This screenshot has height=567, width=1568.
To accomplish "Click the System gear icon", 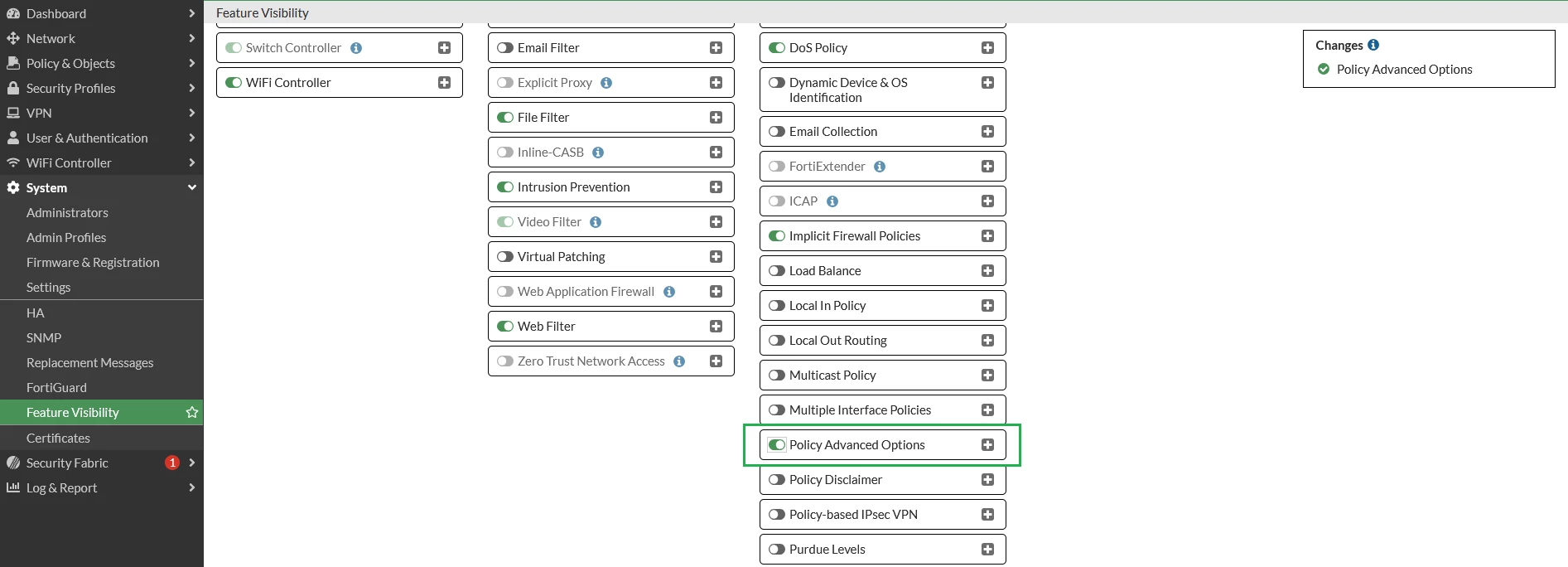I will (13, 187).
